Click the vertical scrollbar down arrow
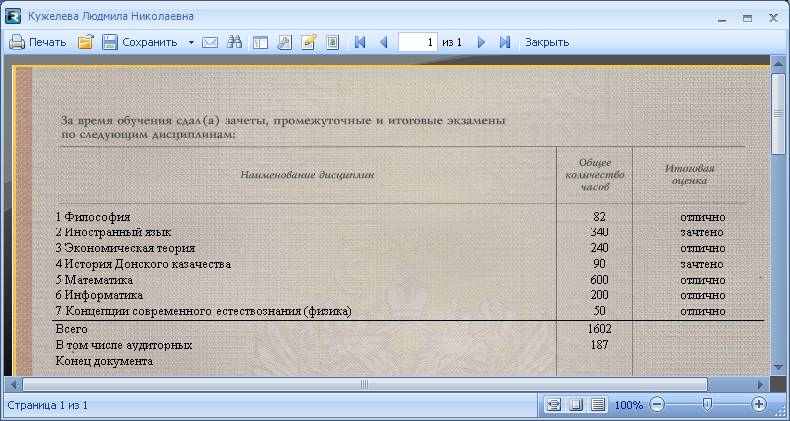790x421 pixels. tap(778, 369)
